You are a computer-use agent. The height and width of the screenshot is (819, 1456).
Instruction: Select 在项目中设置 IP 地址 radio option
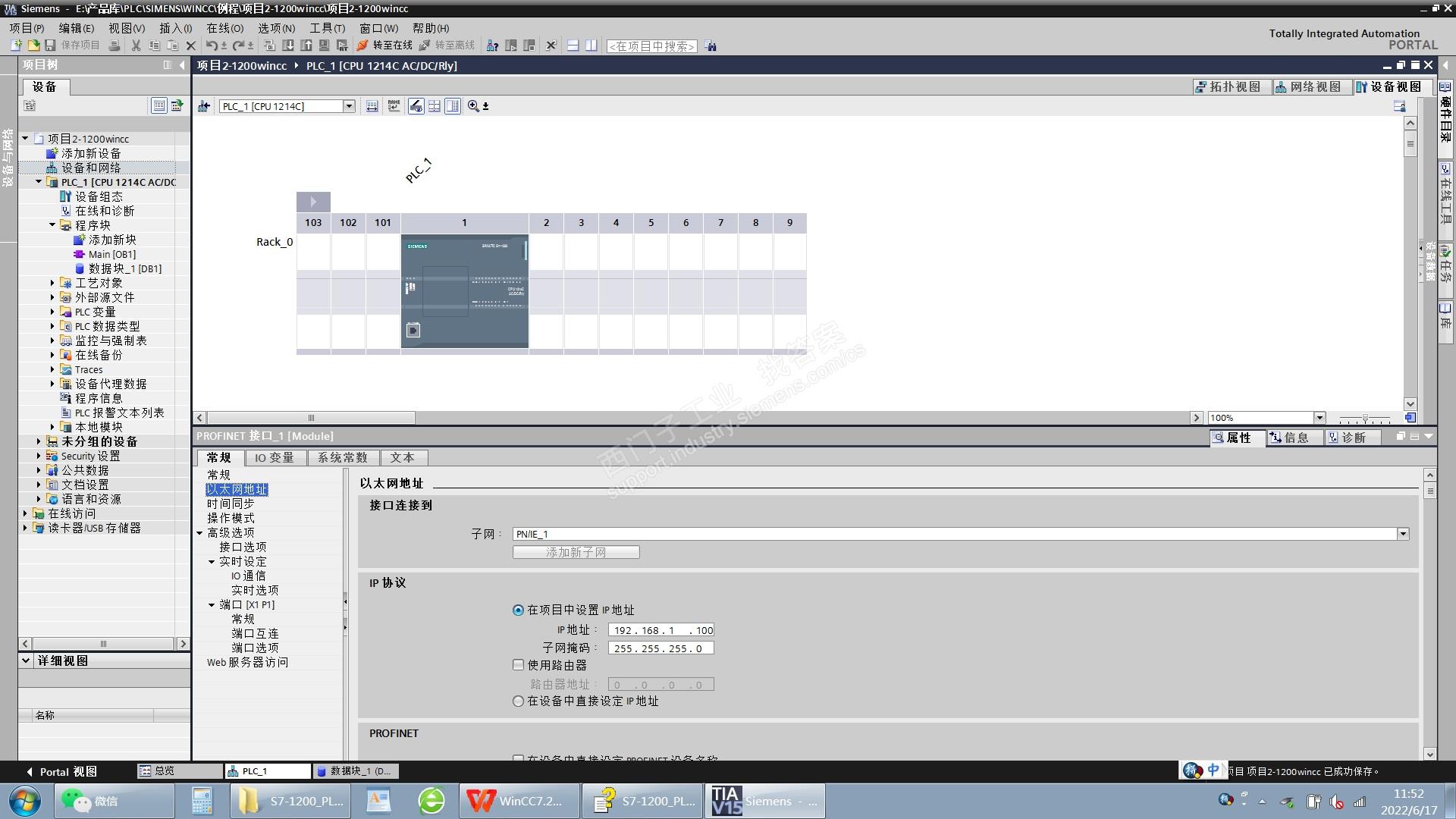point(519,610)
